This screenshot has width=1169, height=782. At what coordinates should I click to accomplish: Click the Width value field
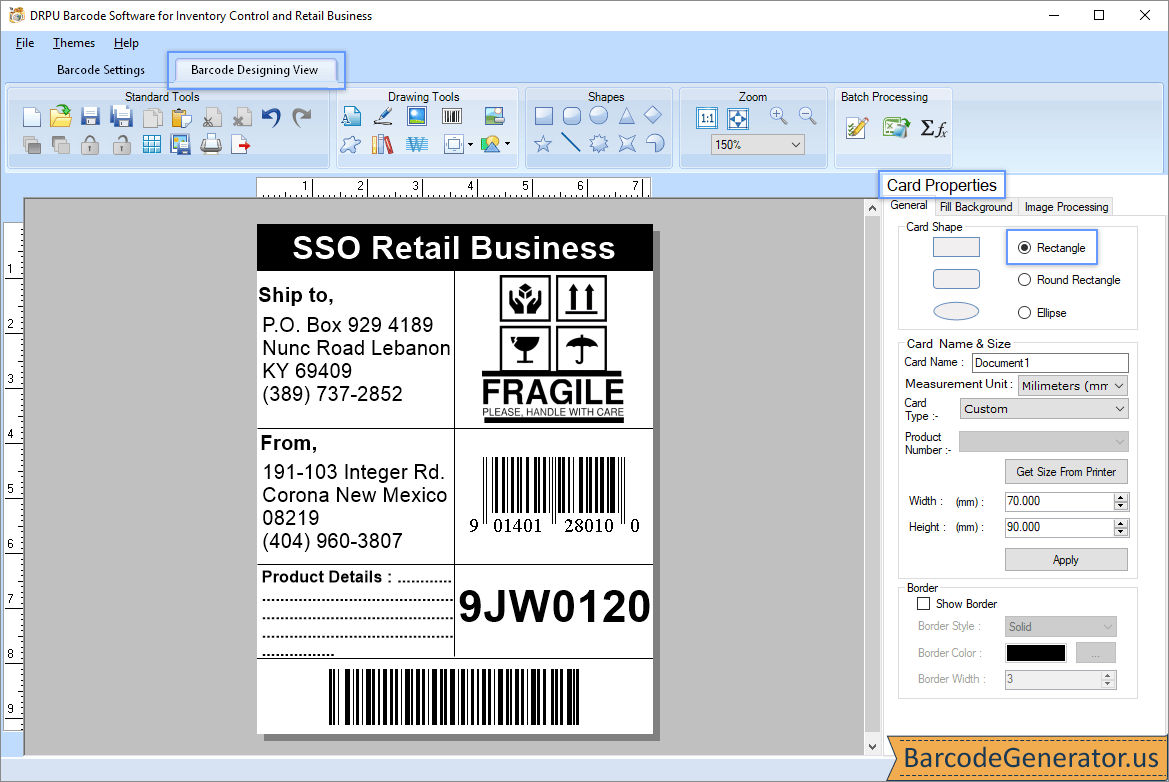pyautogui.click(x=1059, y=502)
